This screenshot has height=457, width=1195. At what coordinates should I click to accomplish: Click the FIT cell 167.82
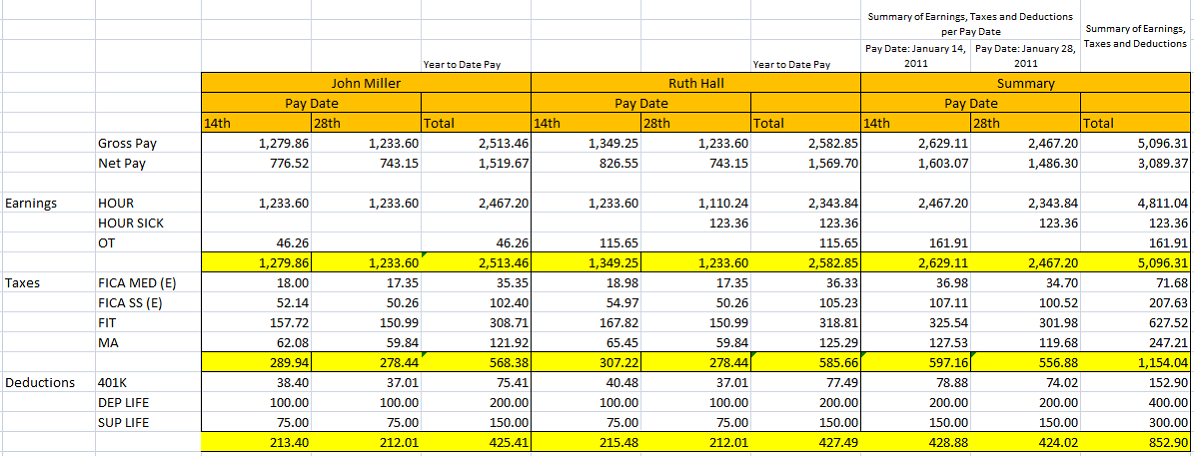click(585, 323)
